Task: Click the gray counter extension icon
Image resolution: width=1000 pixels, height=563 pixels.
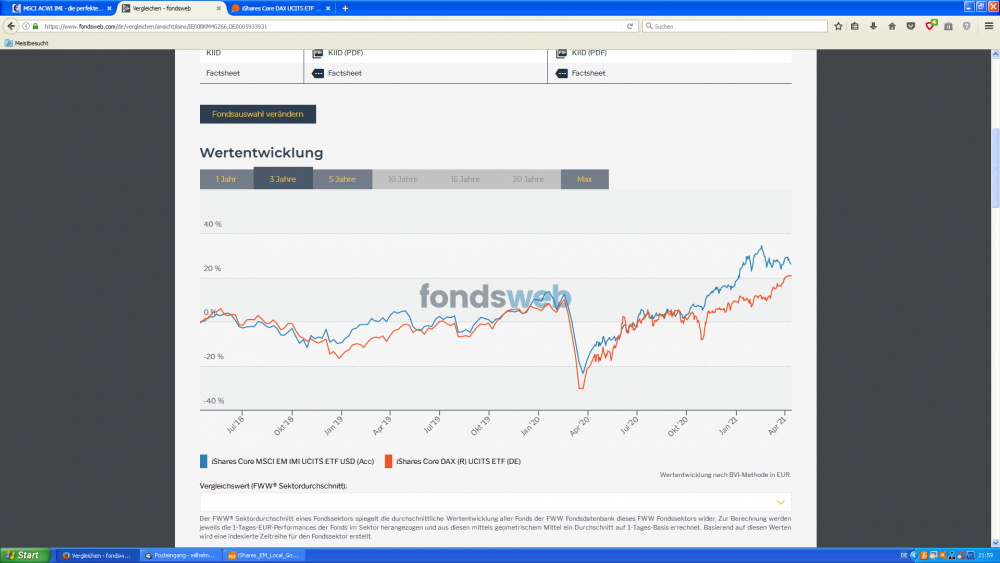Action: pos(948,26)
